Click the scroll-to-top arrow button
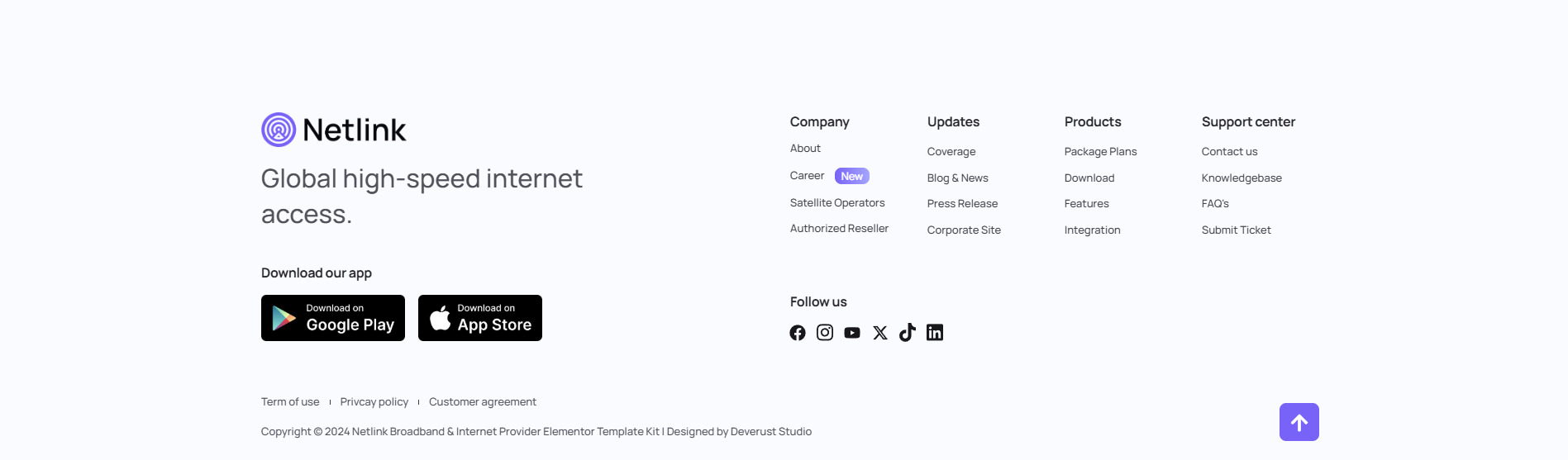This screenshot has height=460, width=1568. coord(1299,422)
